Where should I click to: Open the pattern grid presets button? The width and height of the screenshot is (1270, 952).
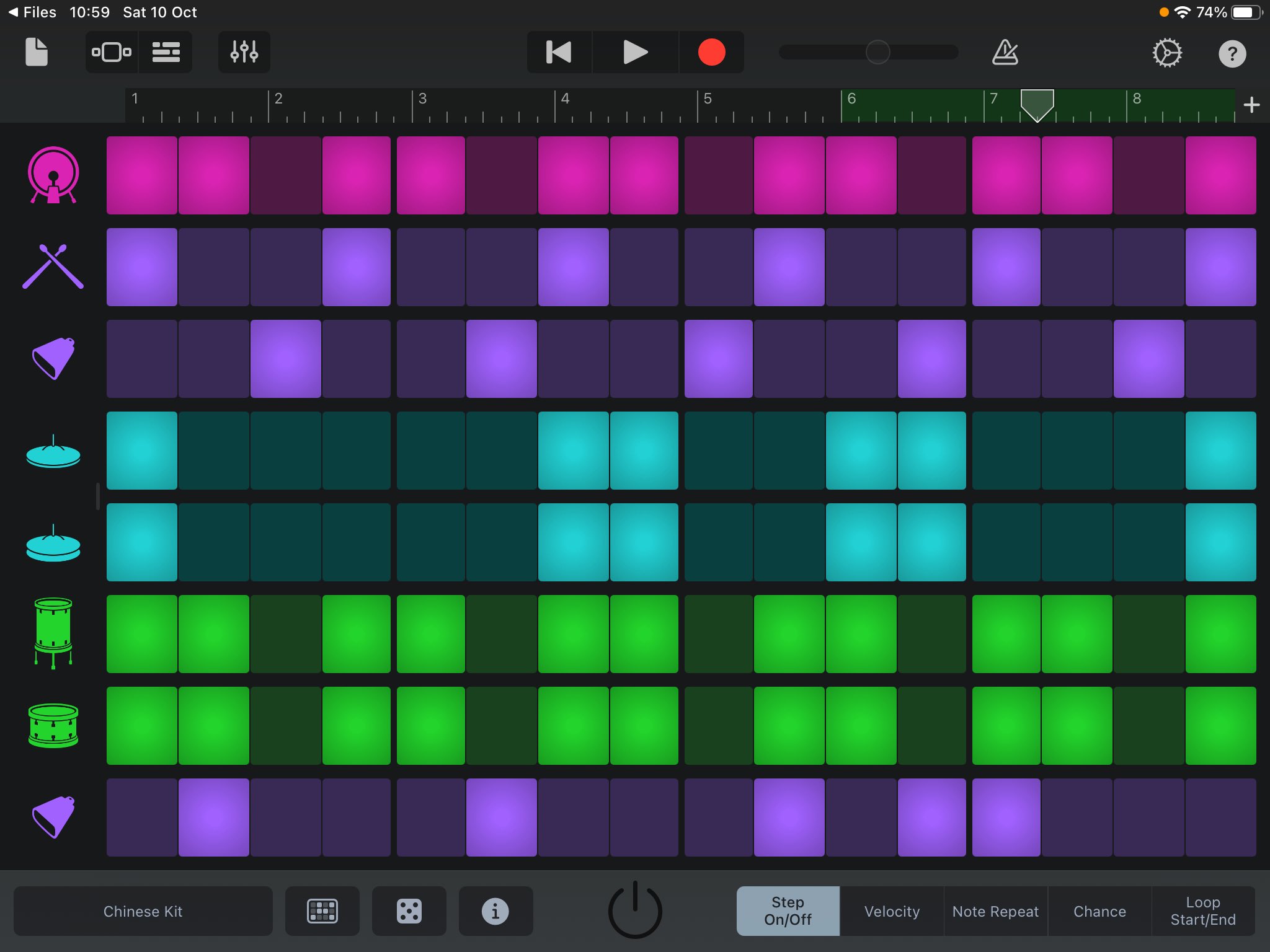pyautogui.click(x=322, y=911)
